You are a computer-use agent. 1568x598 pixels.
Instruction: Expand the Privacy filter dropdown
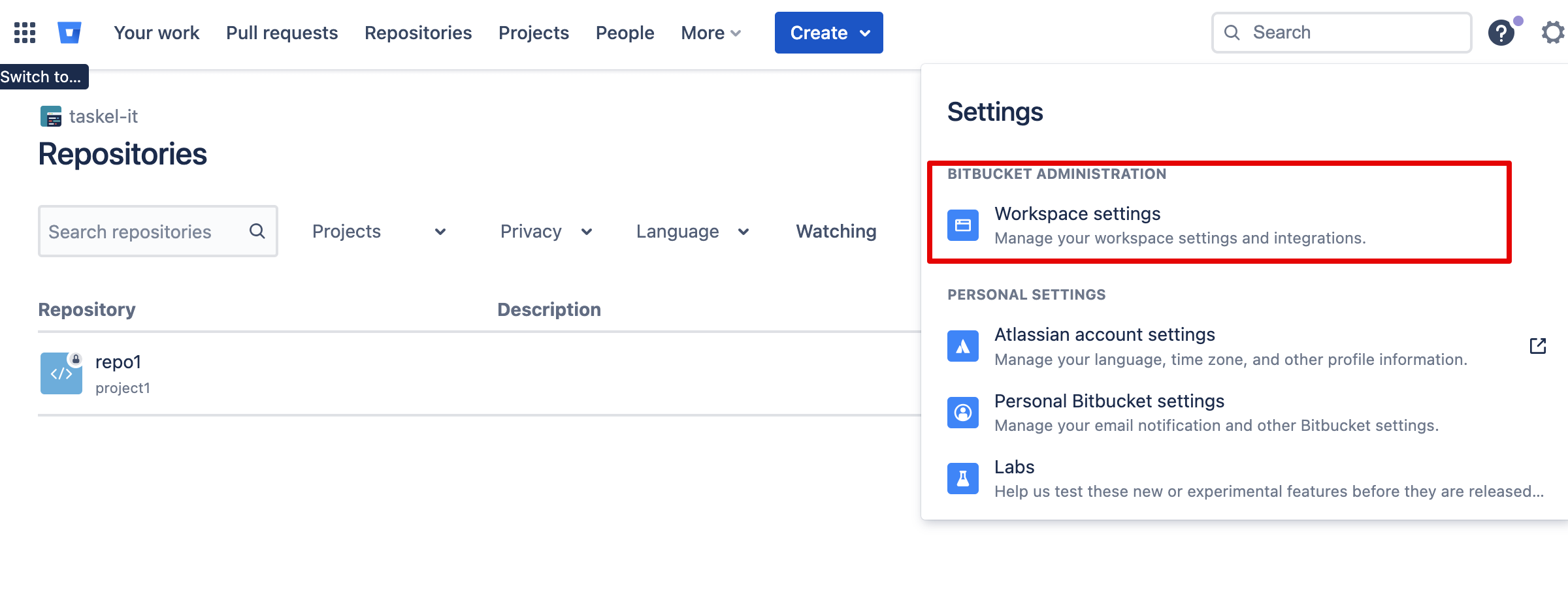click(546, 232)
